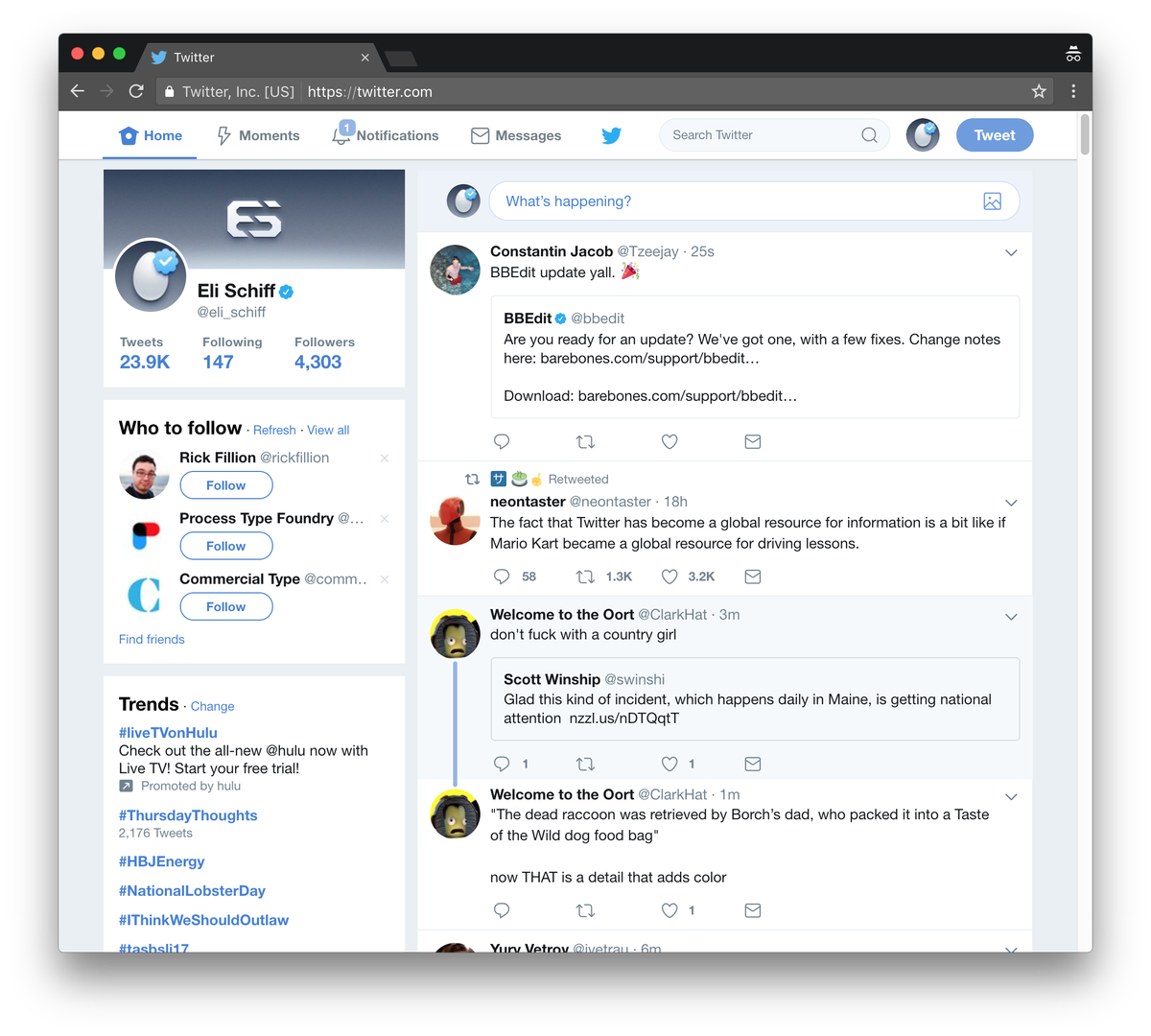
Task: Open options chevron on Constantin Jacob's tweet
Action: (1011, 252)
